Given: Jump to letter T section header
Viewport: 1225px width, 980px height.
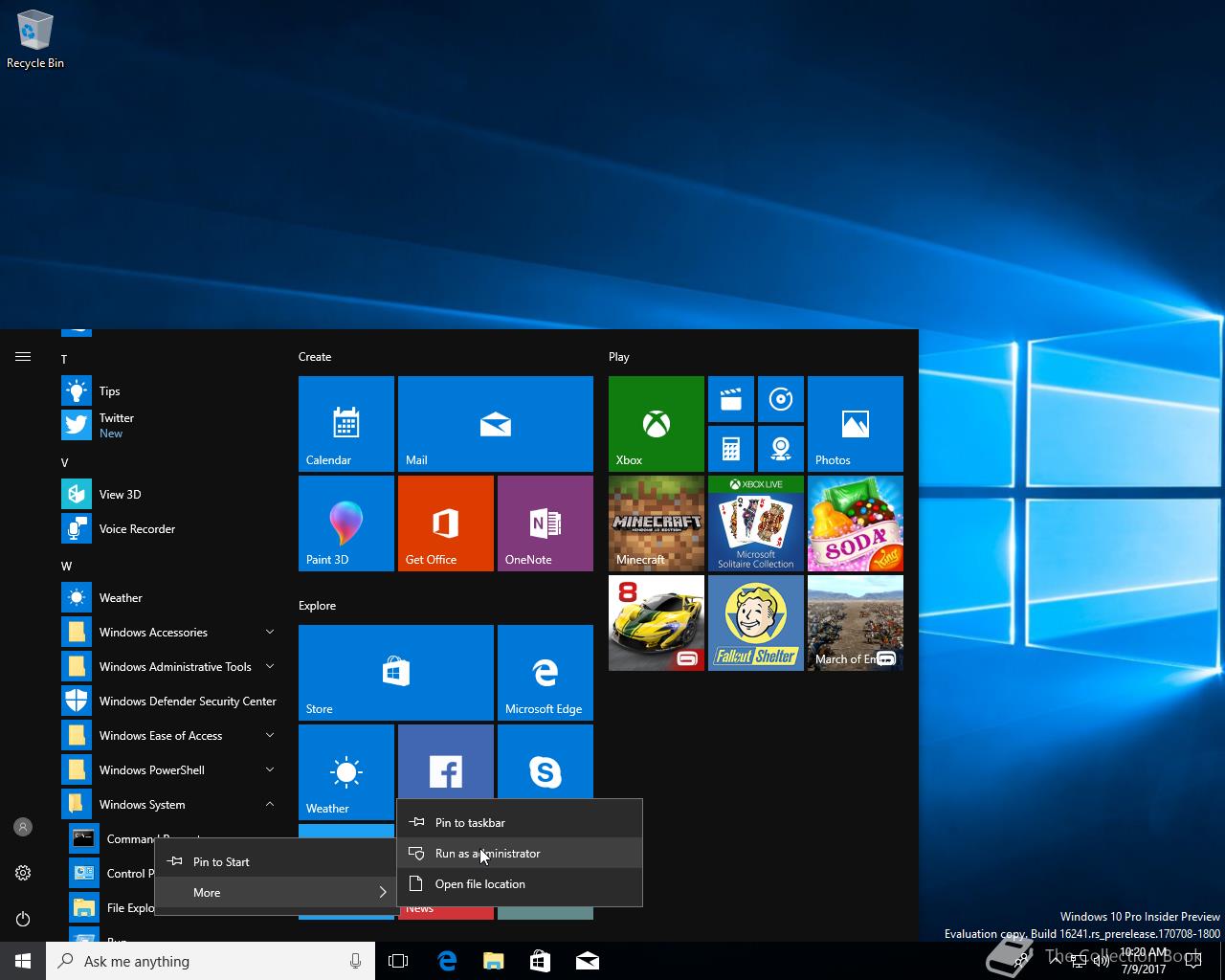Looking at the screenshot, I should [x=64, y=359].
